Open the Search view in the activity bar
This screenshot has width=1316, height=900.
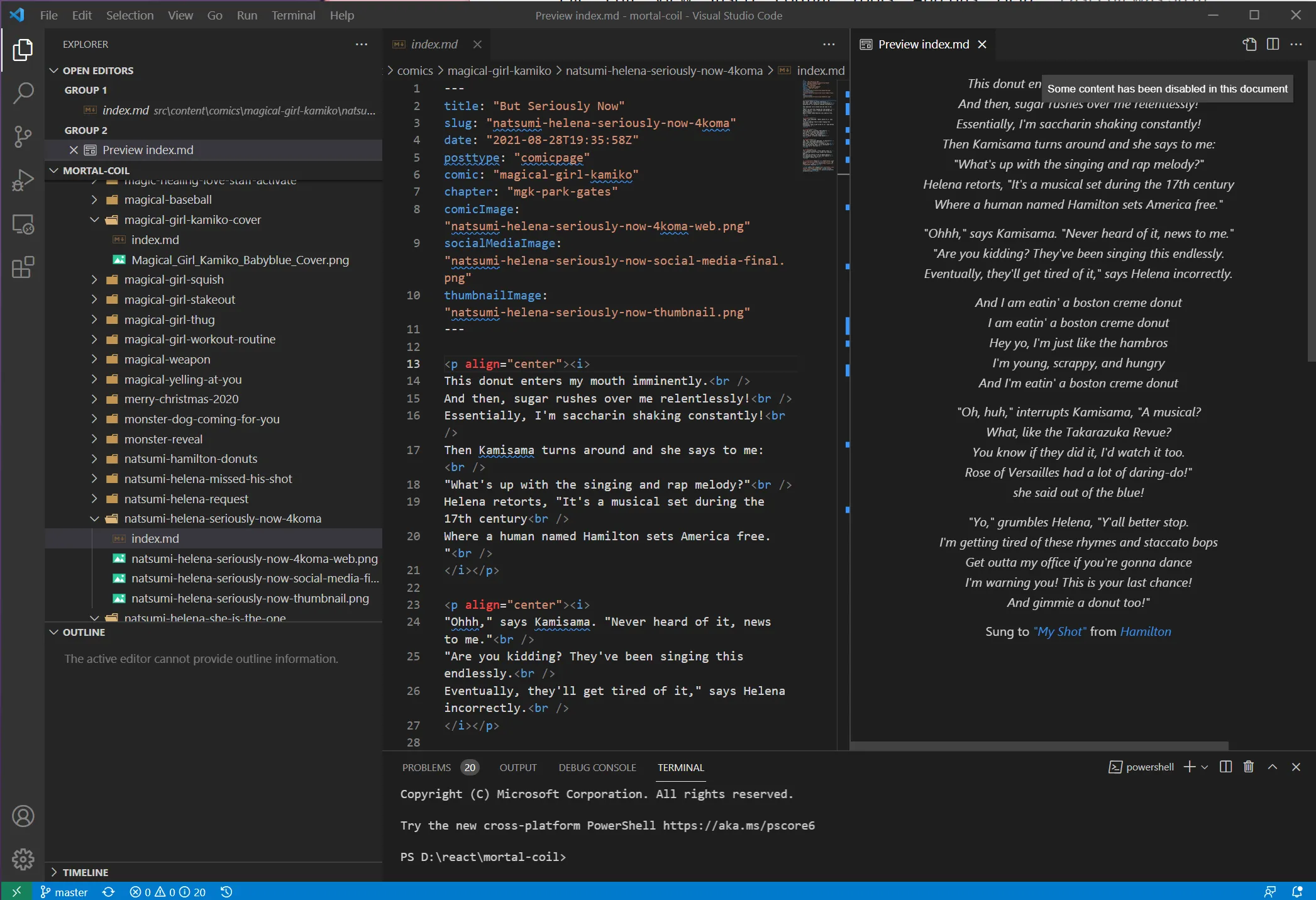click(23, 93)
